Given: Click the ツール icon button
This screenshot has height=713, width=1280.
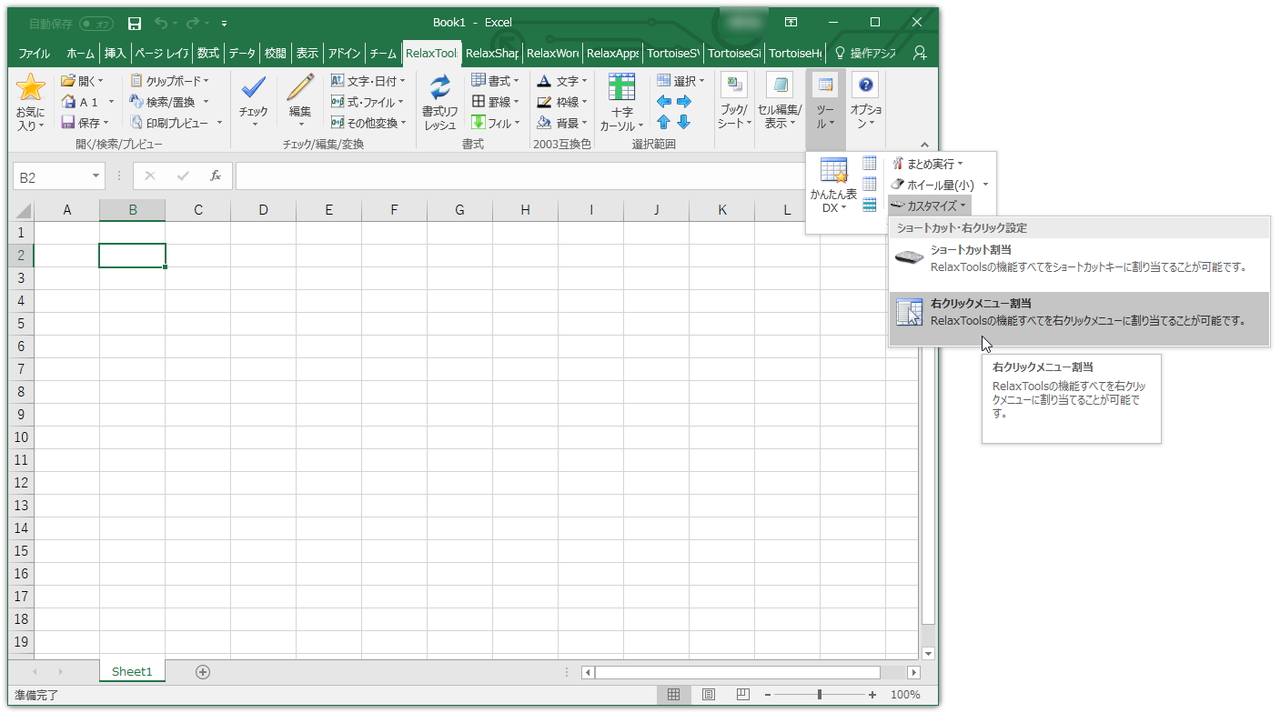Looking at the screenshot, I should pyautogui.click(x=825, y=86).
